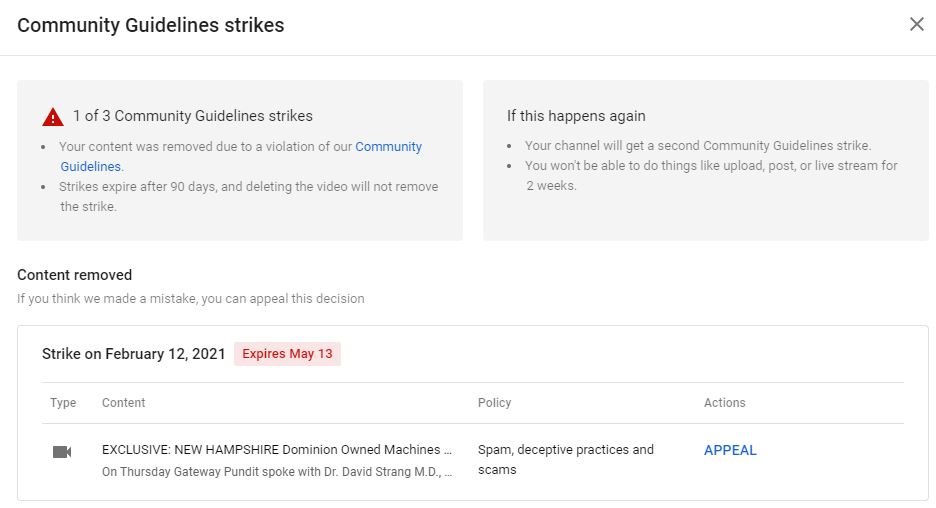Click the 'Content removed' section heading

click(74, 275)
